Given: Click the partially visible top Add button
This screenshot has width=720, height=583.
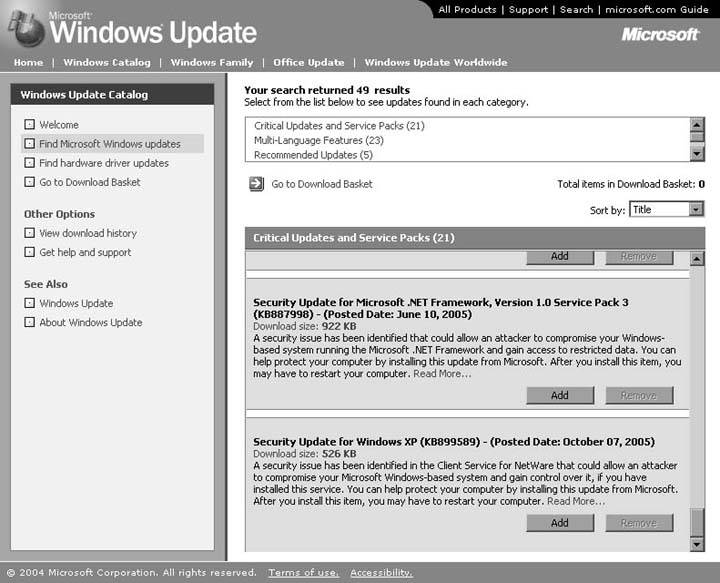Looking at the screenshot, I should [x=560, y=257].
